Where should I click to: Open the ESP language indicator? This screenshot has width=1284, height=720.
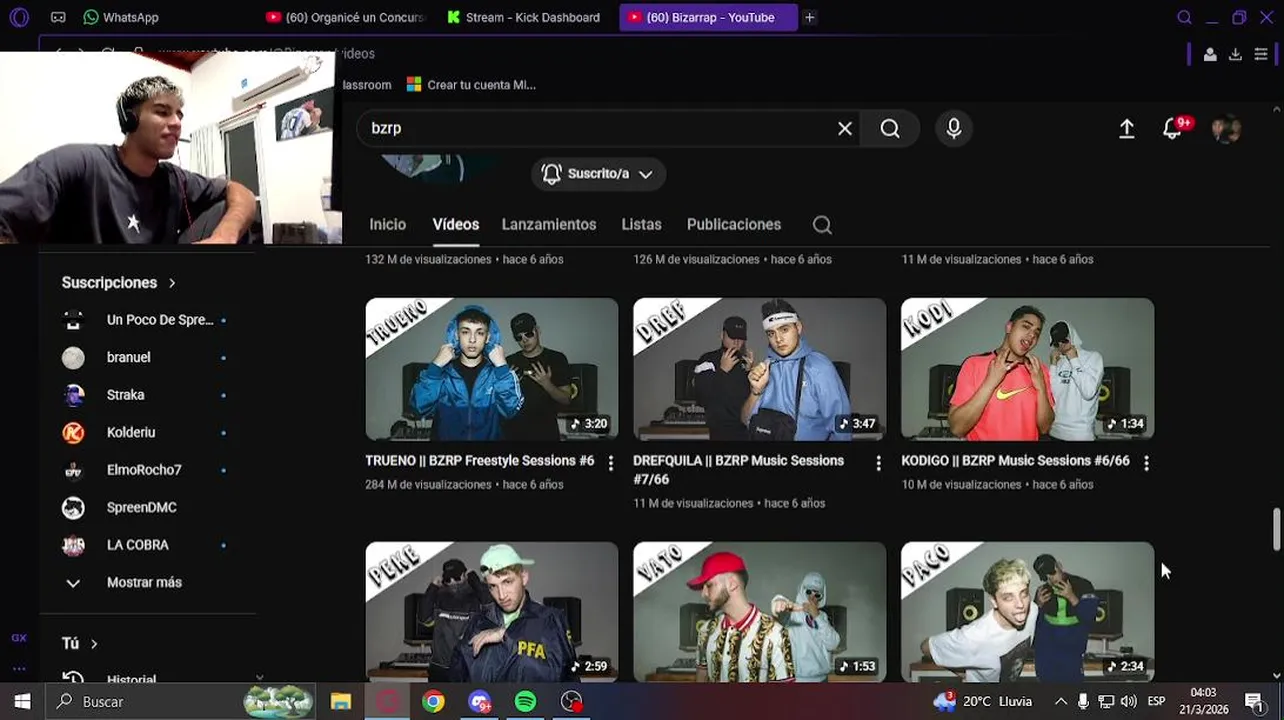(1157, 702)
